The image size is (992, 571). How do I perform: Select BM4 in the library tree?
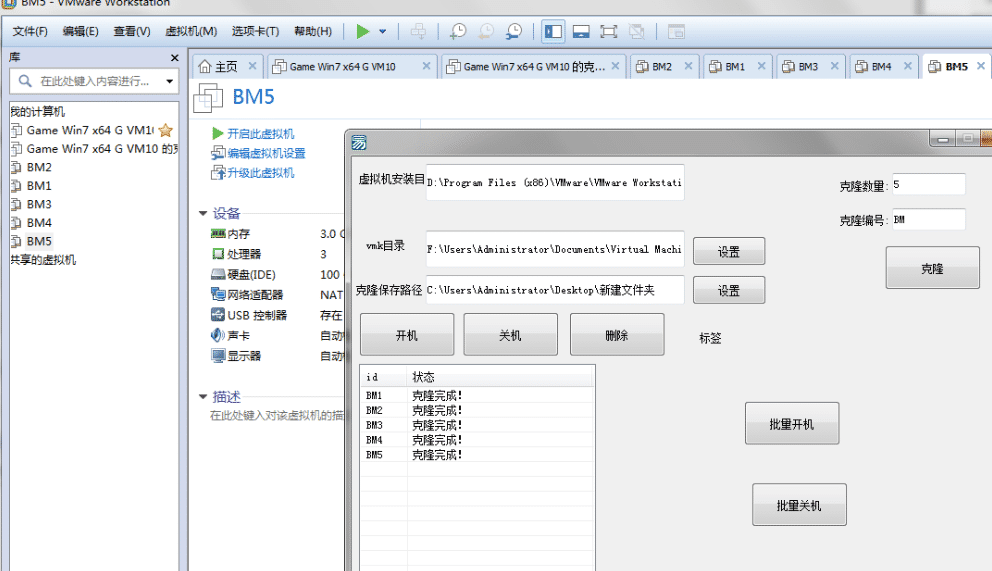click(x=39, y=223)
